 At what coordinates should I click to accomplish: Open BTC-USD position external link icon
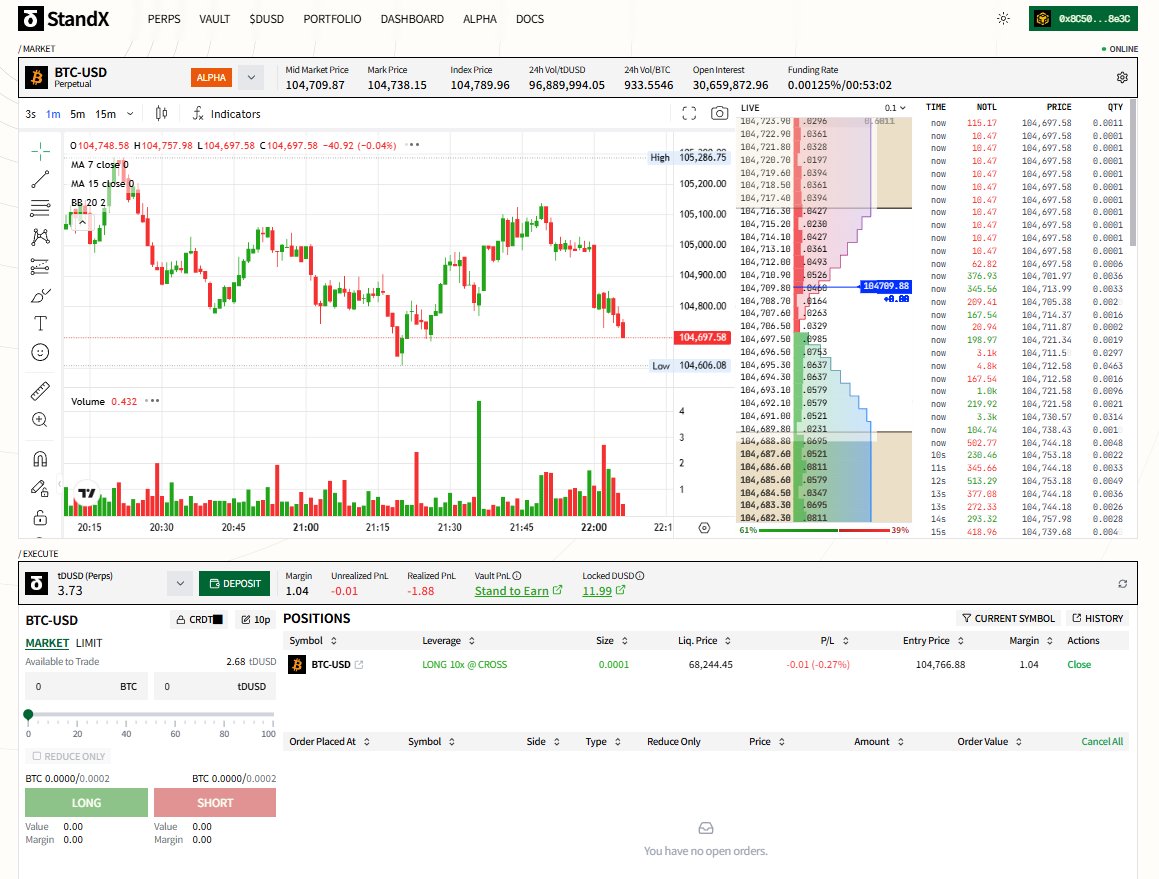tap(359, 665)
